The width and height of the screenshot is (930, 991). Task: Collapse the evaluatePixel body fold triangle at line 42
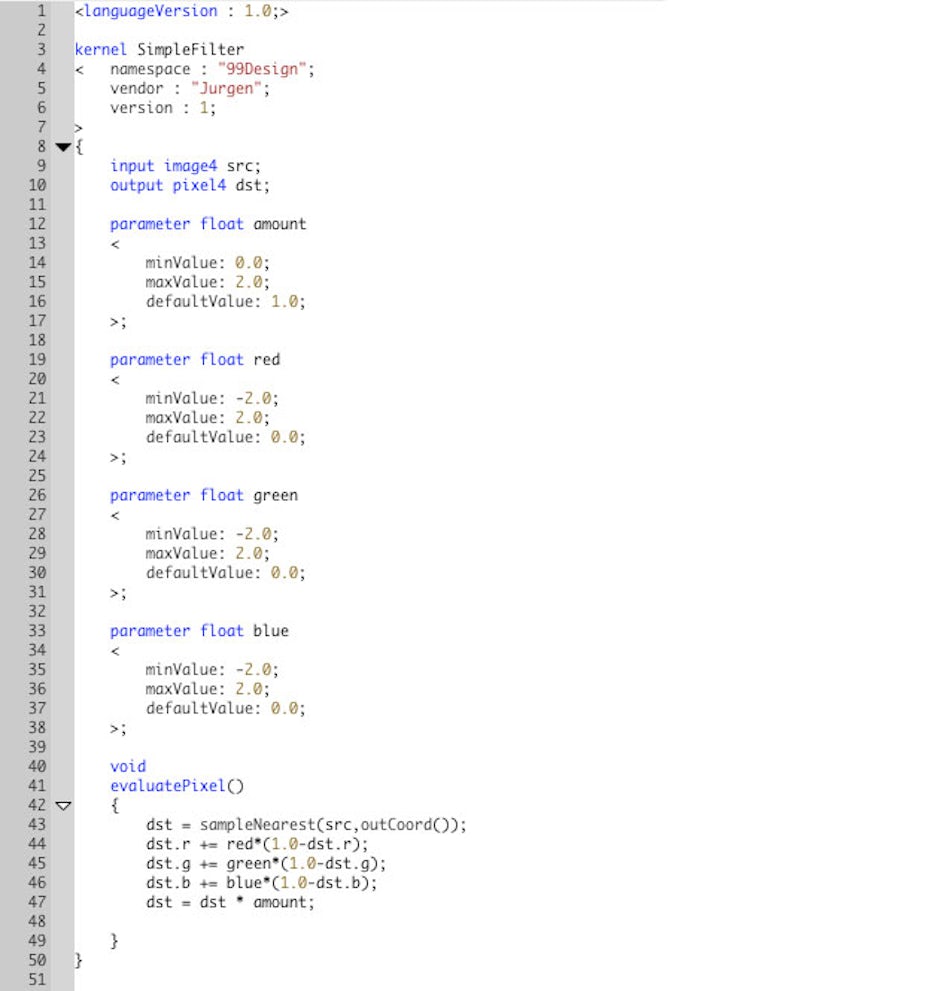click(x=63, y=805)
